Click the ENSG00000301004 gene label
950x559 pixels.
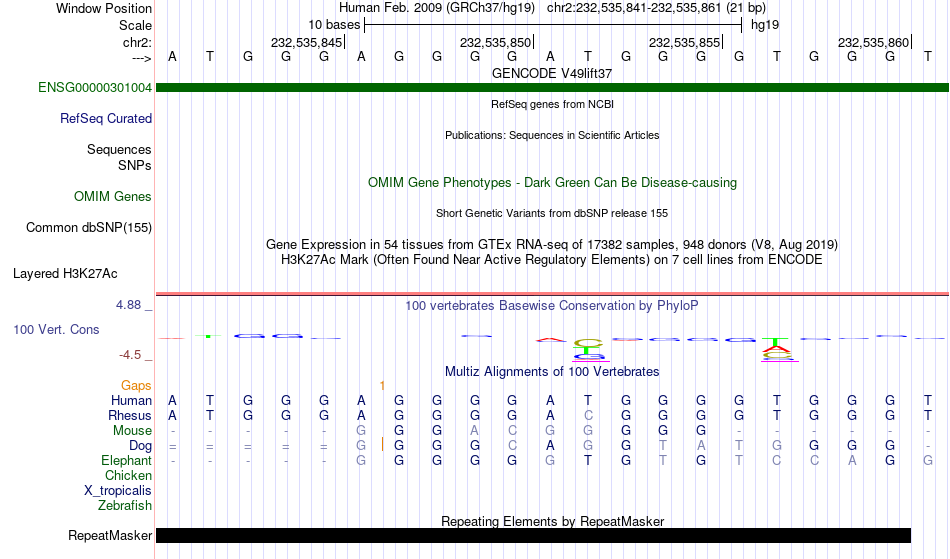tap(95, 87)
